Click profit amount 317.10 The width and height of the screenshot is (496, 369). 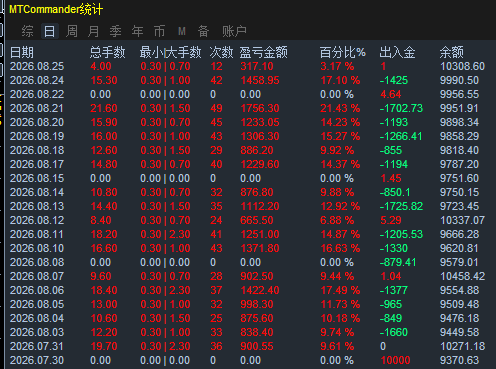[x=257, y=66]
